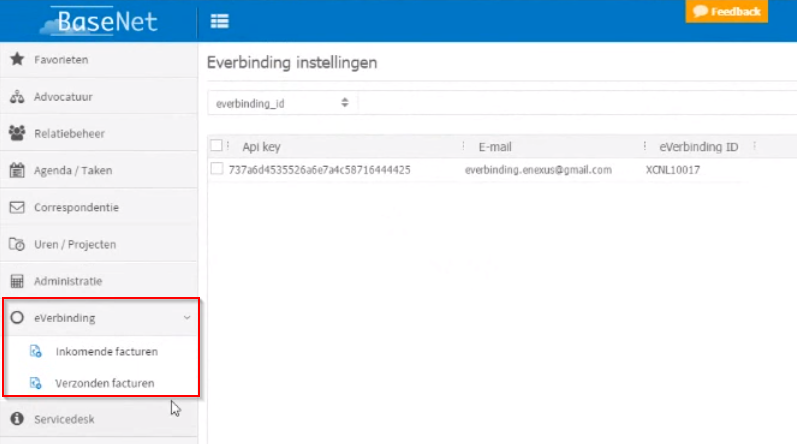Click the Favorieten star icon
Screen dimensions: 797x444
17,59
